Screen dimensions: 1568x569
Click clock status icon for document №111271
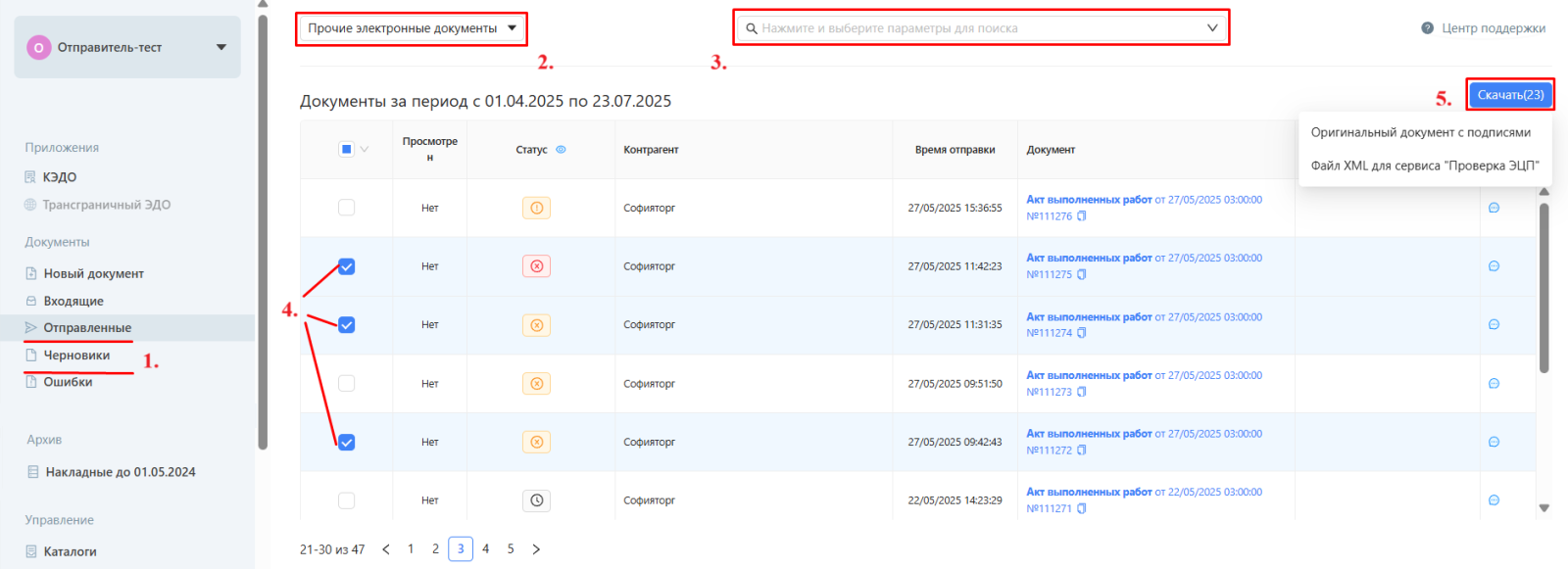pos(536,500)
